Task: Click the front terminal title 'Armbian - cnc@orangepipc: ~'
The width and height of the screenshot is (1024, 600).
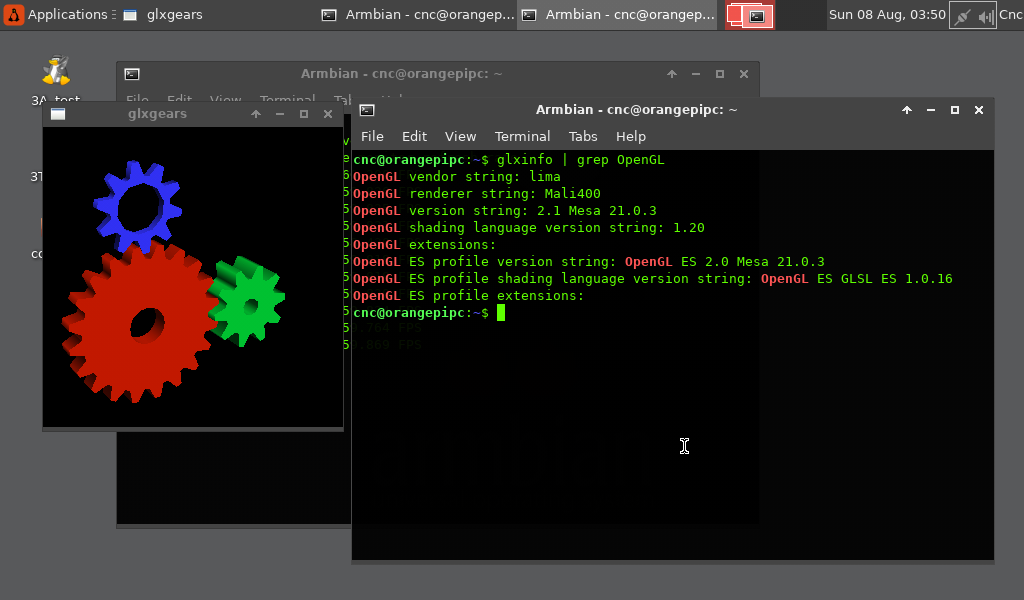Action: [x=637, y=110]
